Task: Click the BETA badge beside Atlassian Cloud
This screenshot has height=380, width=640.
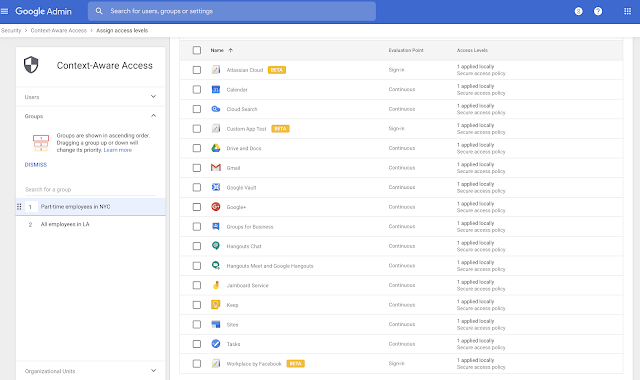Action: 277,70
